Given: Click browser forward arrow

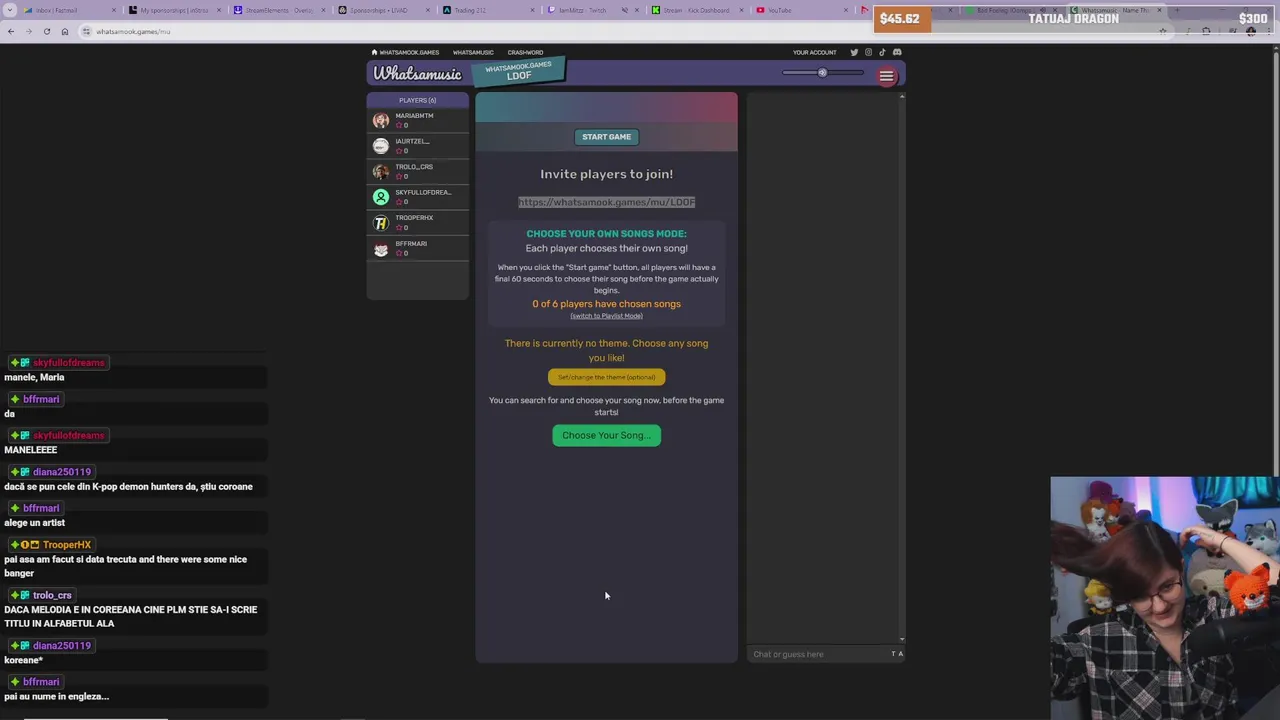Looking at the screenshot, I should 29,31.
